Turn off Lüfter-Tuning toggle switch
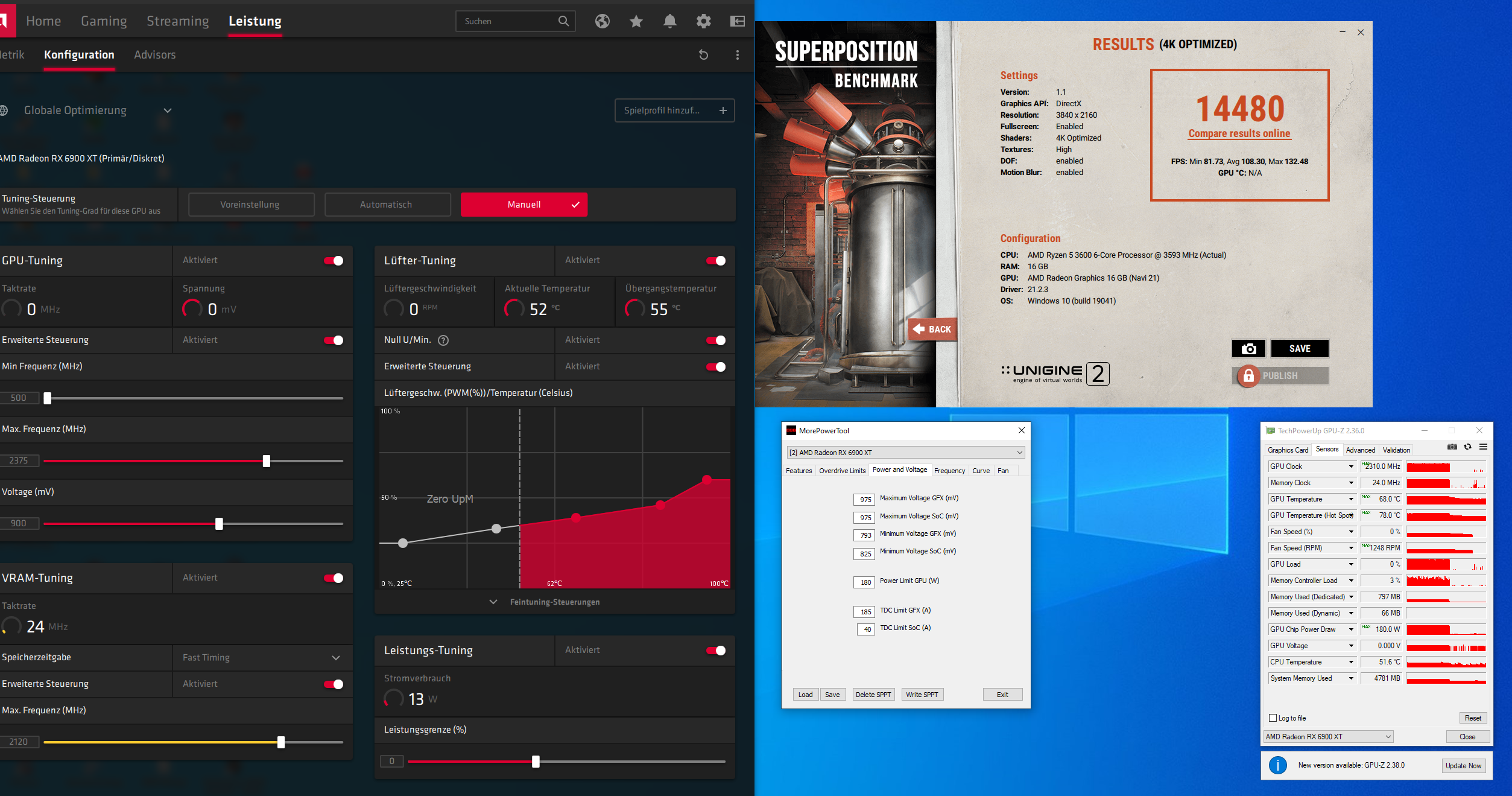 point(715,260)
